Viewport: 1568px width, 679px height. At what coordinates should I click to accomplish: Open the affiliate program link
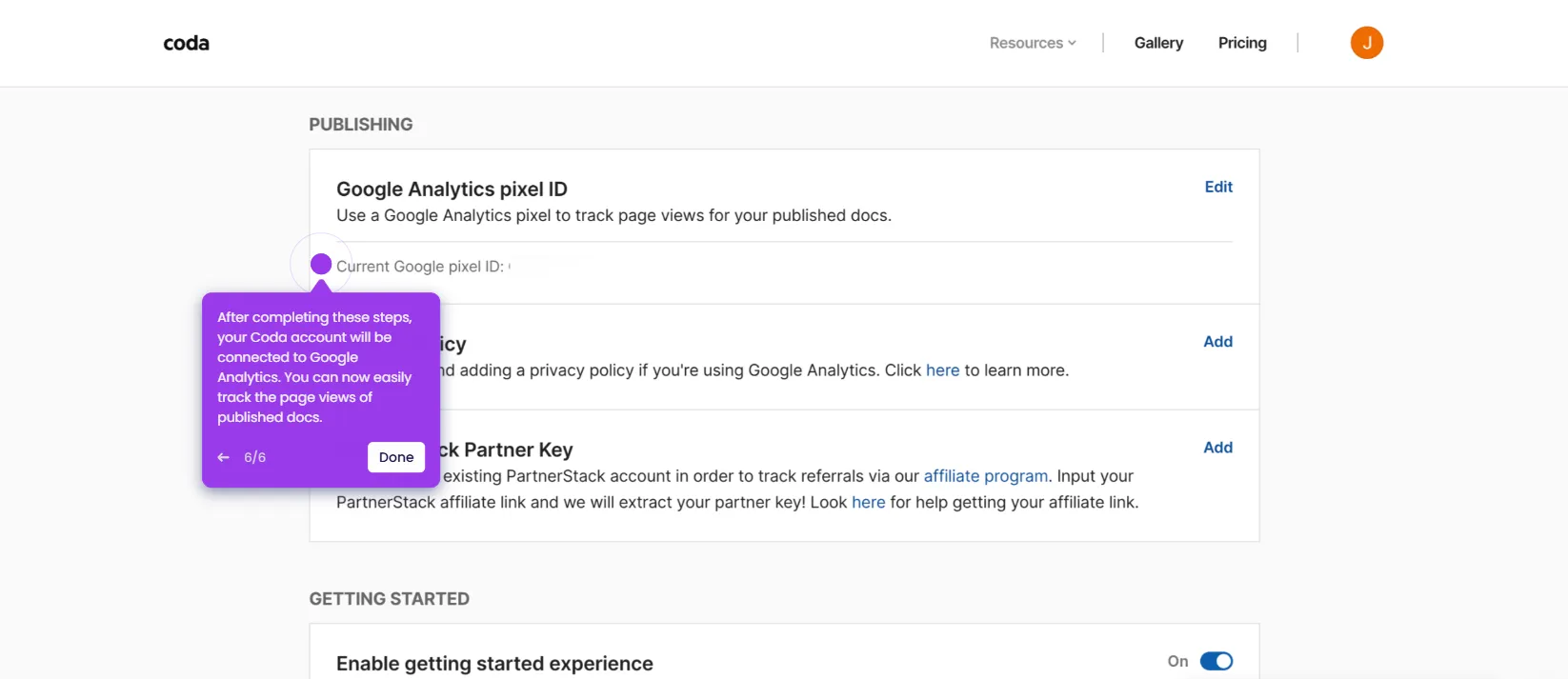click(x=986, y=476)
